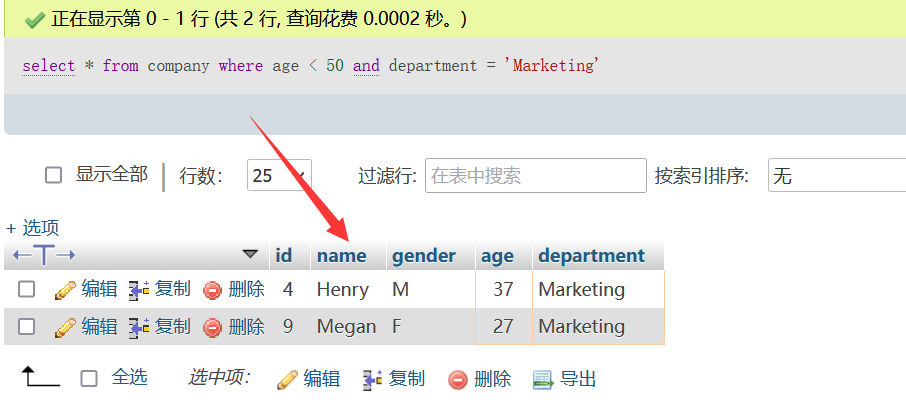Click the green checkmark success icon
The height and width of the screenshot is (405, 906).
pyautogui.click(x=35, y=20)
